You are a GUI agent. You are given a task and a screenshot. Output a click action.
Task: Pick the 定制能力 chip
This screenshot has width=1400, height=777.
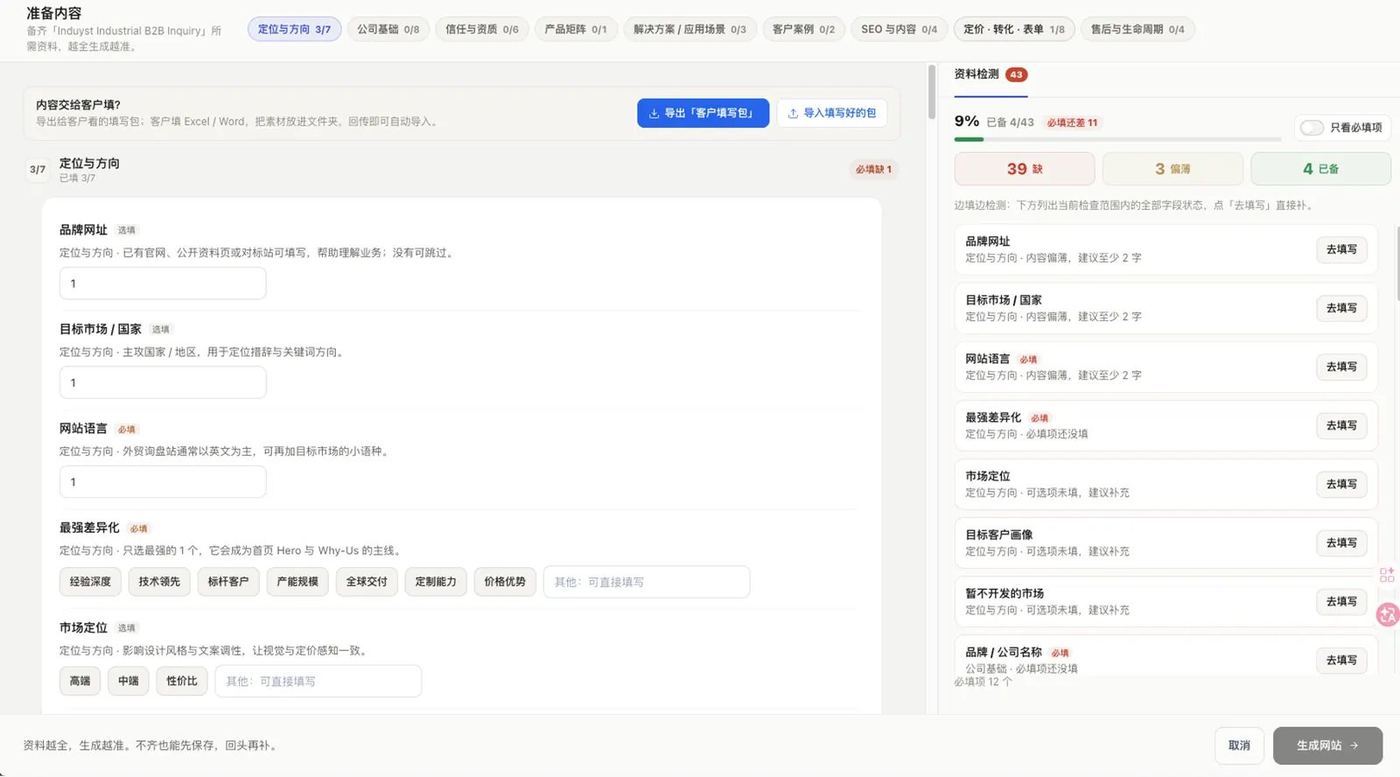[x=436, y=582]
